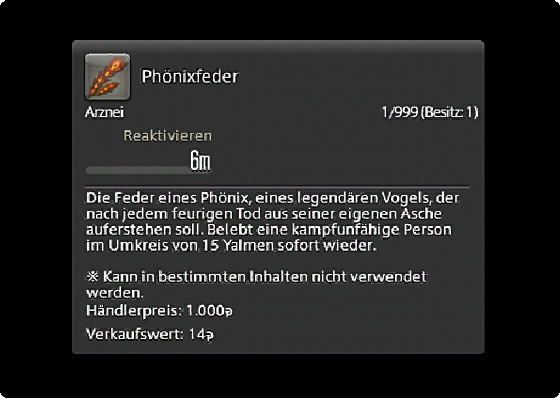This screenshot has width=560, height=400.
Task: Click the Phönixfeder feather item icon
Action: 108,77
